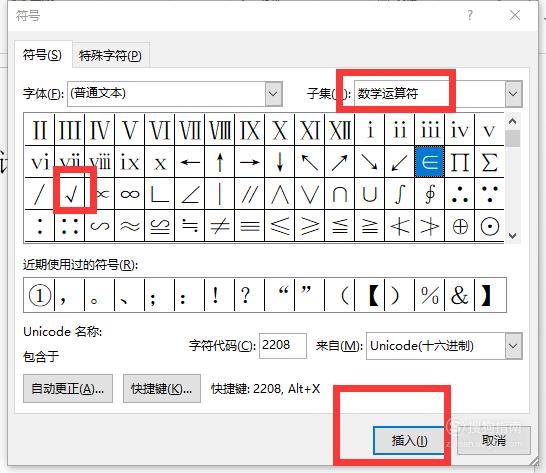This screenshot has width=546, height=473.
Task: Choose the right arrow → symbol
Action: pos(250,162)
